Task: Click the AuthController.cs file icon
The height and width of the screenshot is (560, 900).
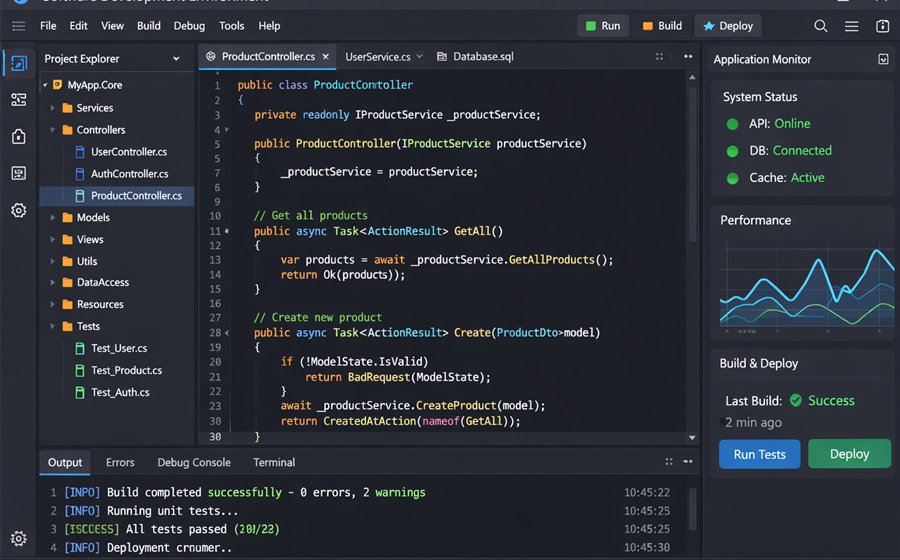Action: tap(80, 174)
